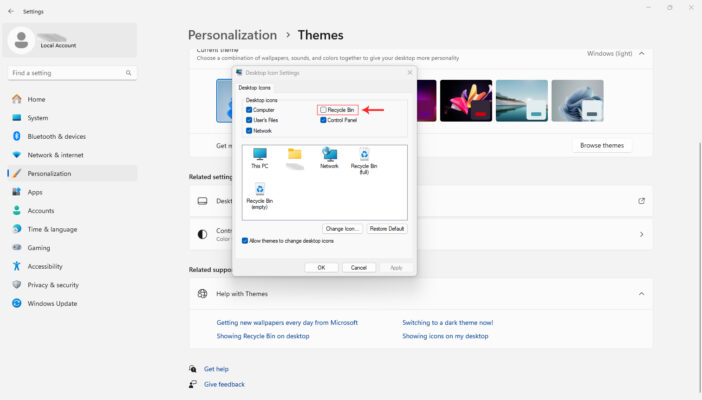Select the user folder icon in preview

coord(294,155)
